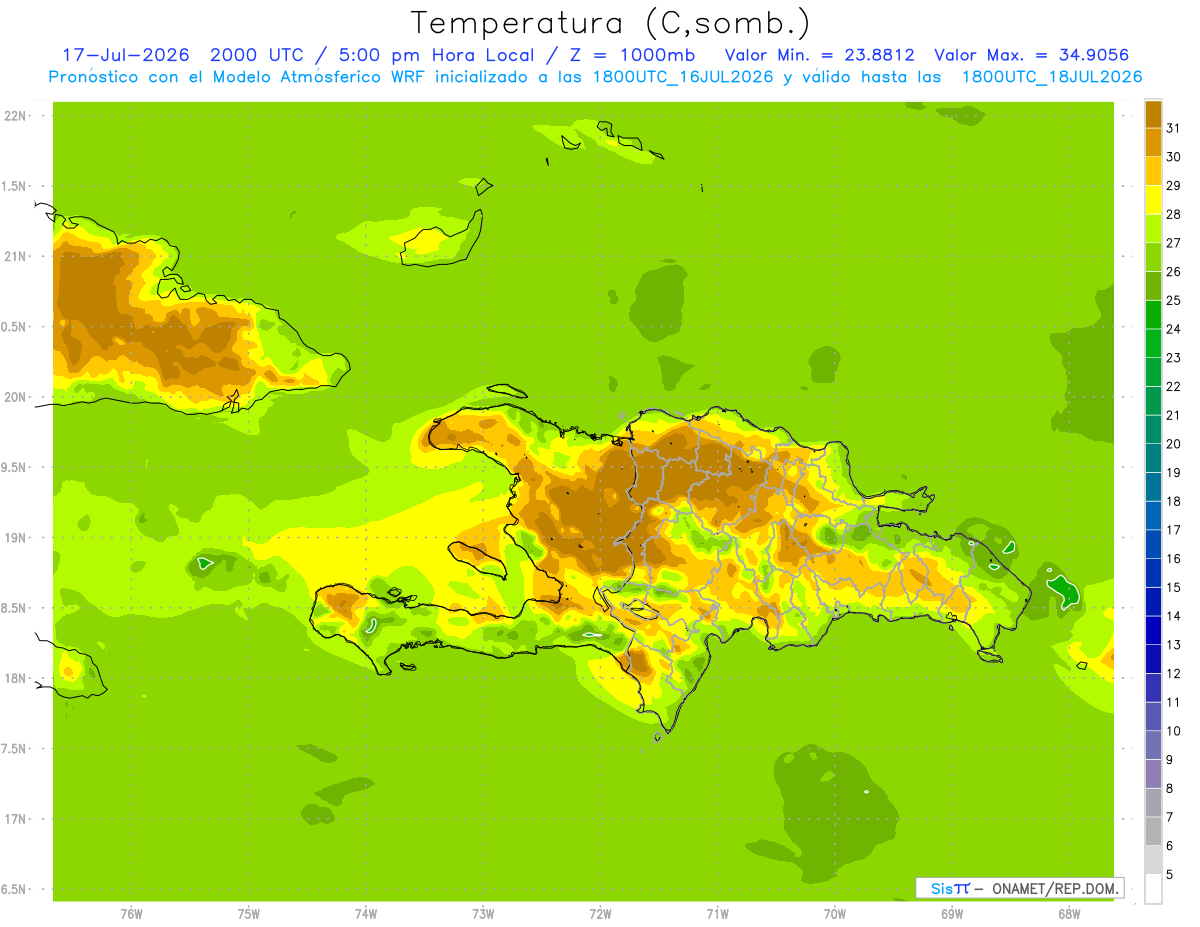The height and width of the screenshot is (927, 1200).
Task: Select the pressure level "Z = 1000mb"
Action: click(x=632, y=55)
